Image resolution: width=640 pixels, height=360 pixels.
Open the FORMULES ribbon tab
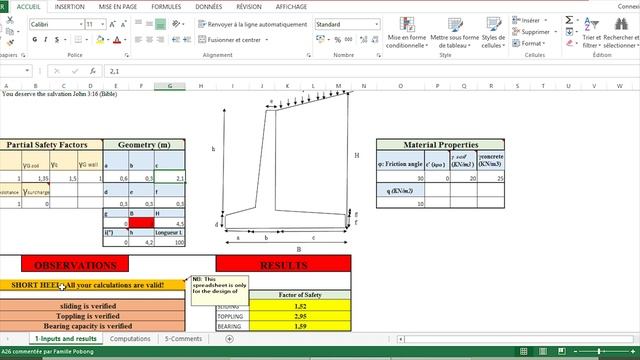click(166, 7)
